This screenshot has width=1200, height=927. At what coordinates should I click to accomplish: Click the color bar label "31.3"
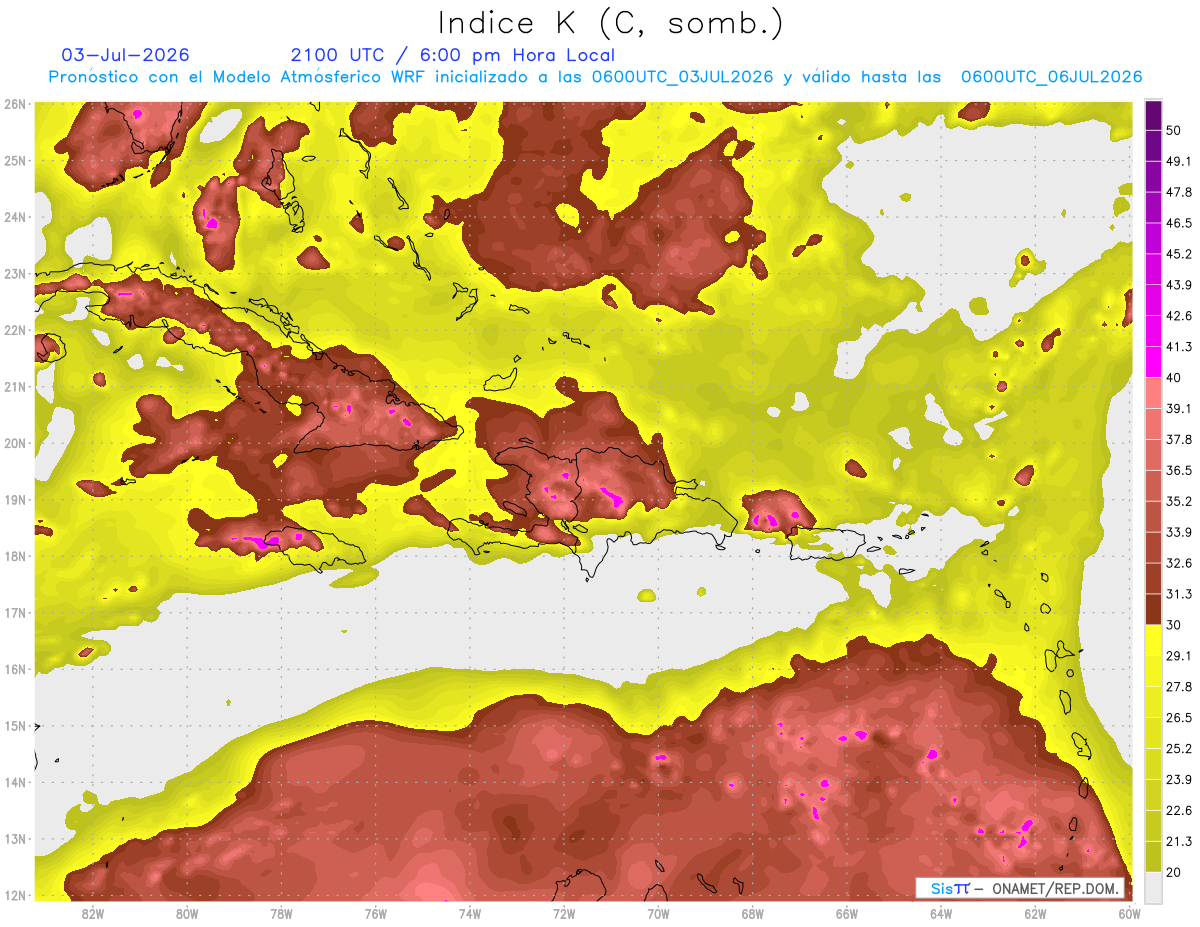1179,594
